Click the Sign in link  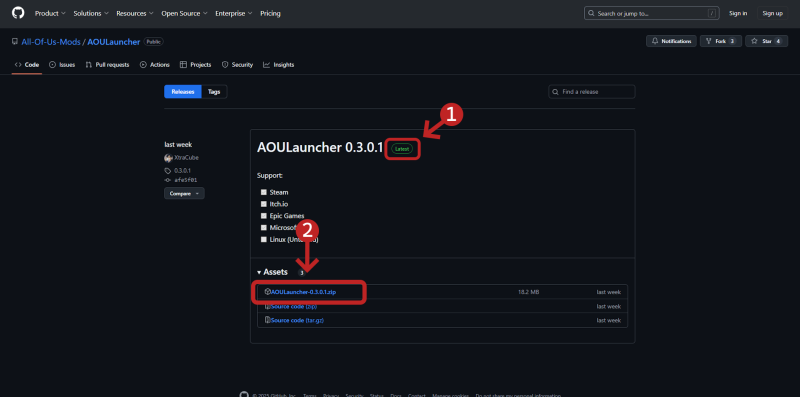[738, 13]
